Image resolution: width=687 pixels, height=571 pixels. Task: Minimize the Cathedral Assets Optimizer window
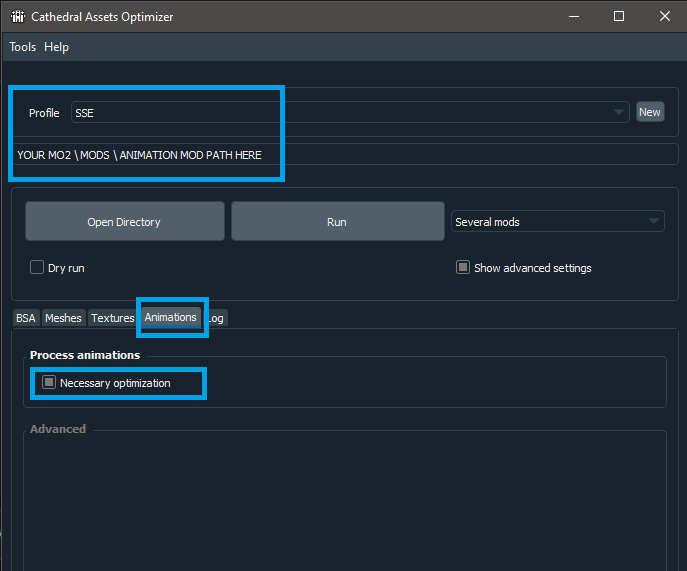coord(574,17)
